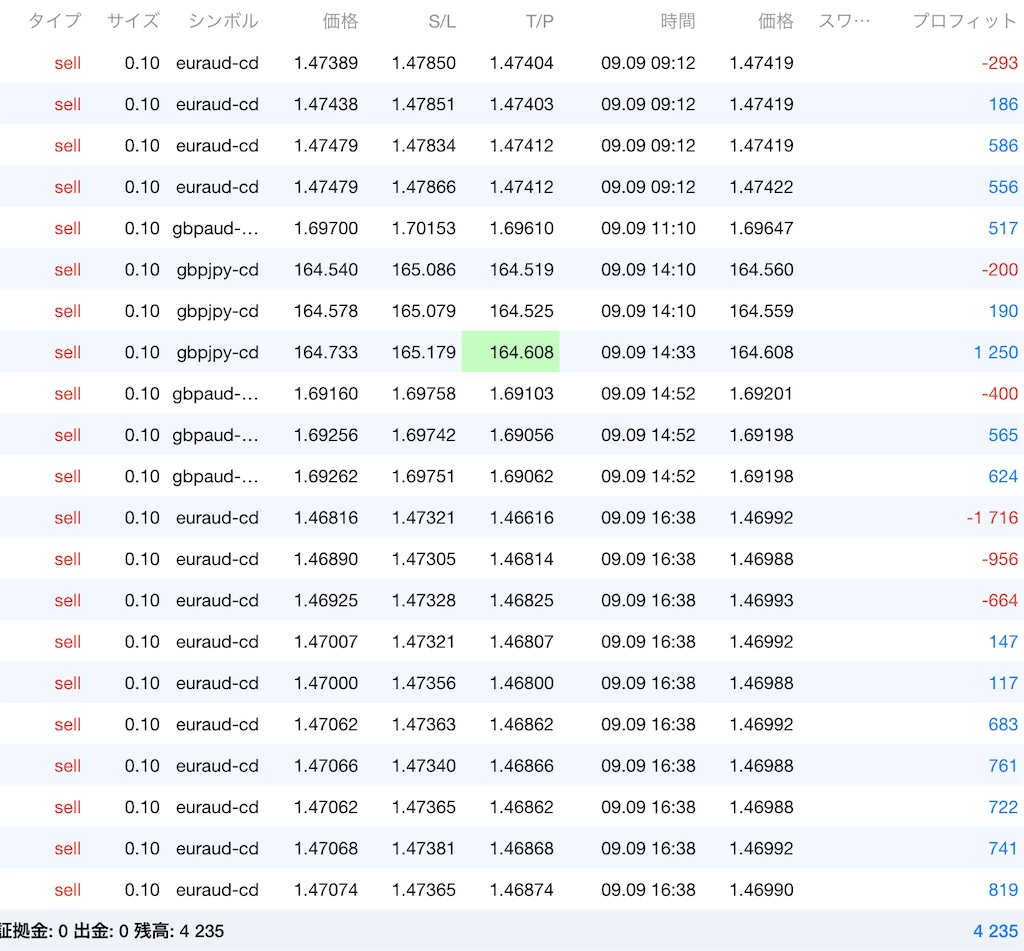1024x951 pixels.
Task: Click the open price 164.540
Action: (326, 269)
